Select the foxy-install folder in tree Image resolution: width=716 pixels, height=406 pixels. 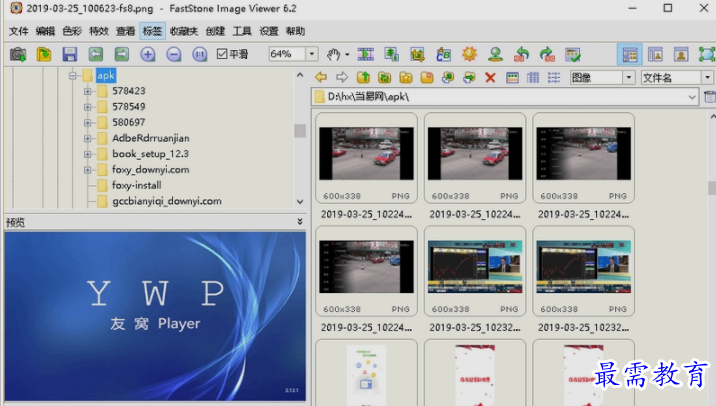(x=137, y=185)
